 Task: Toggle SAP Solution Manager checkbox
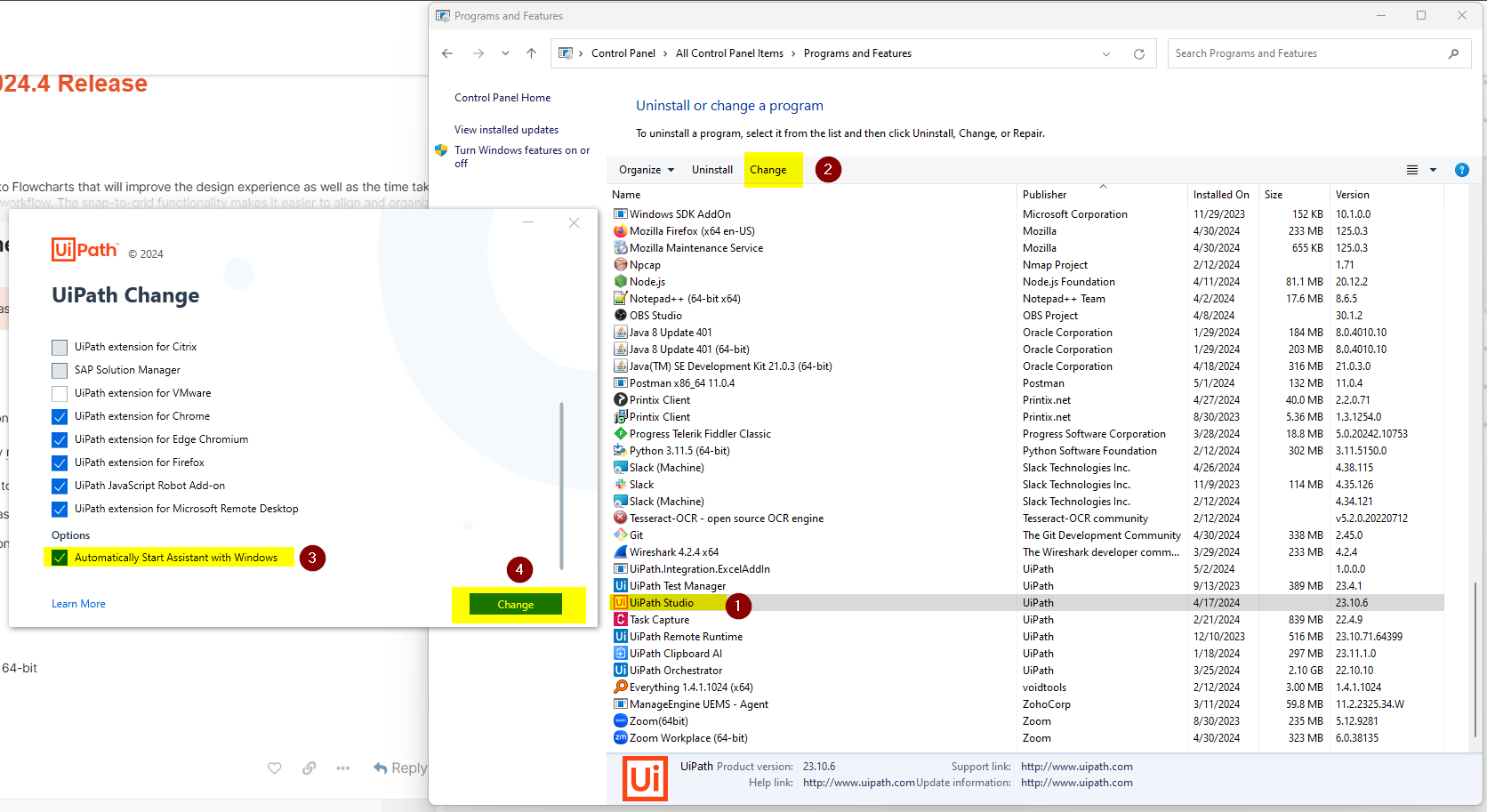tap(60, 370)
